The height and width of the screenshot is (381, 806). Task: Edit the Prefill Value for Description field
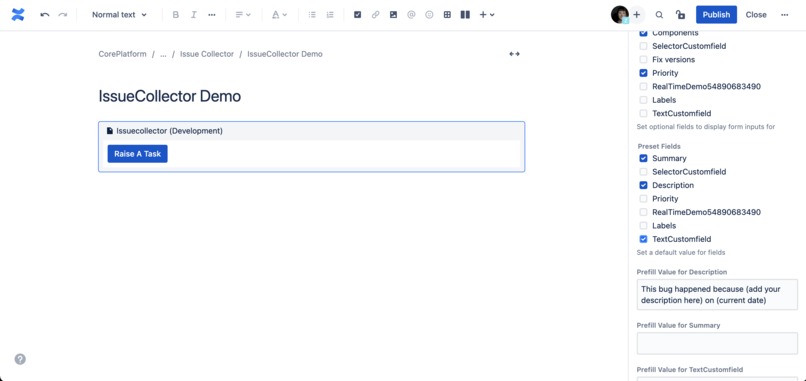pyautogui.click(x=717, y=295)
